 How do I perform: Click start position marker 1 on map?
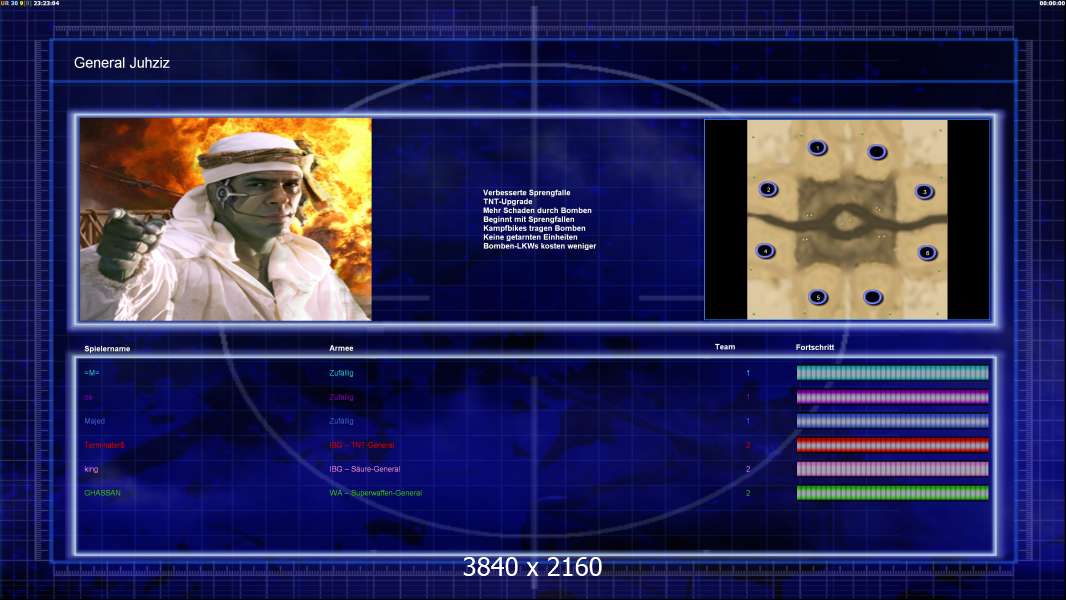(817, 147)
